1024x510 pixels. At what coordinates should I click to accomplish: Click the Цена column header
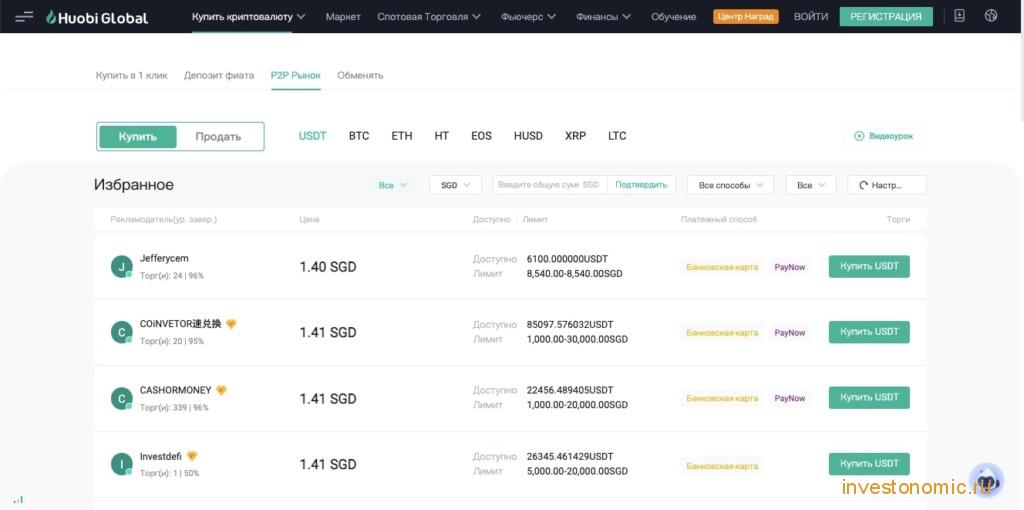pyautogui.click(x=310, y=219)
